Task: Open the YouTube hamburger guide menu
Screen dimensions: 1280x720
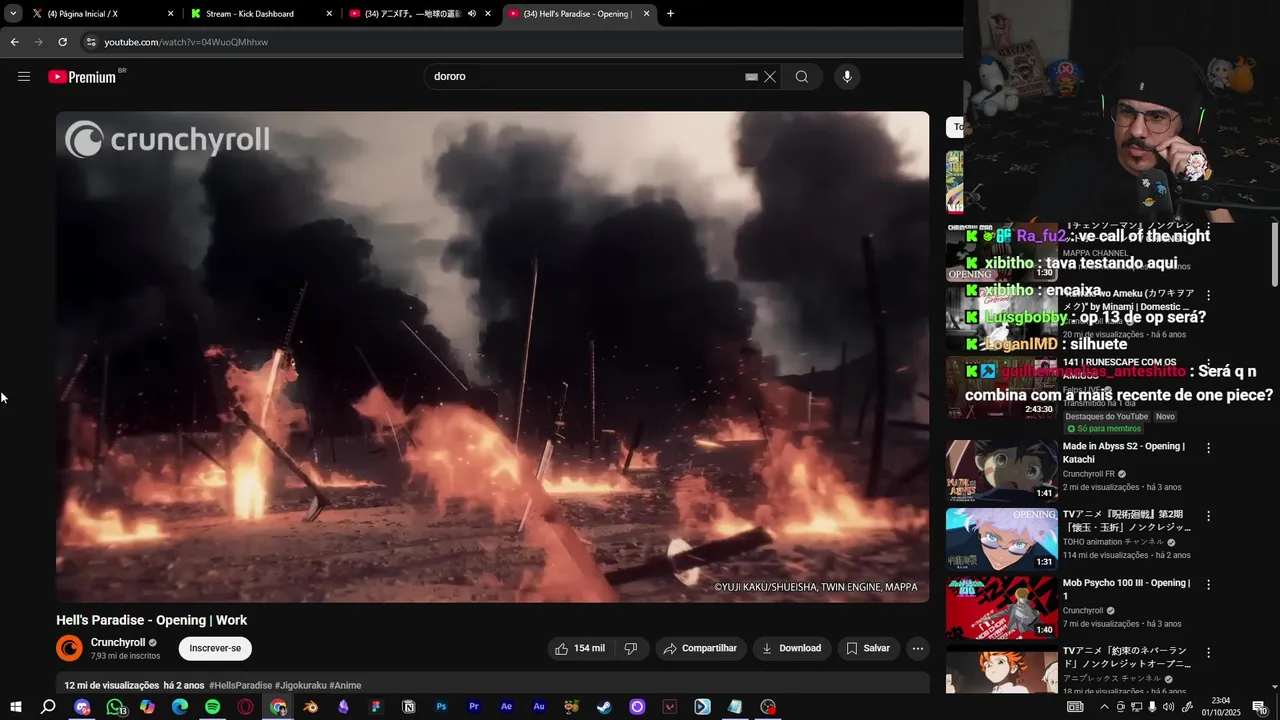Action: pos(24,77)
